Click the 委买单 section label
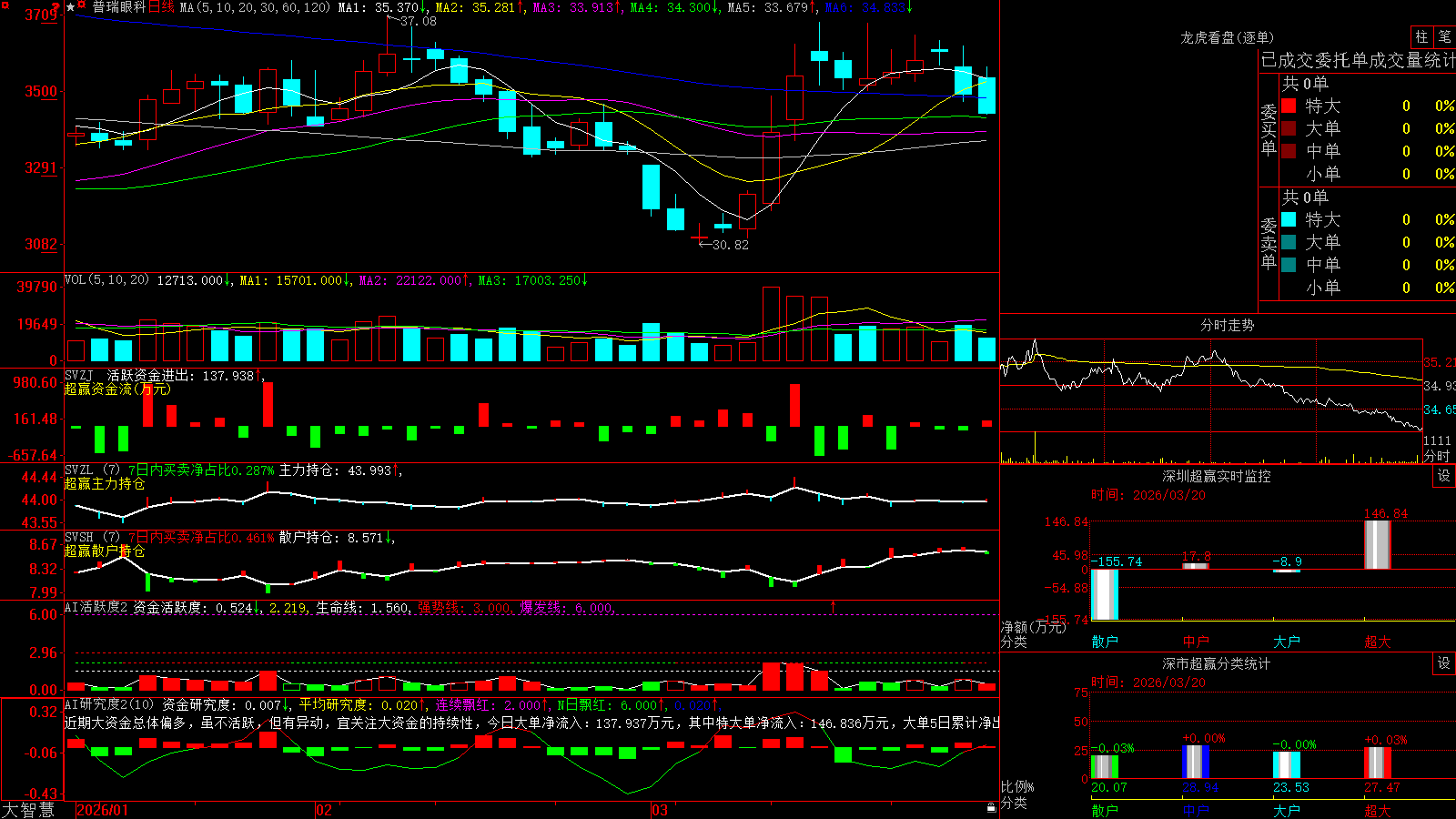This screenshot has width=1456, height=819. click(1269, 129)
